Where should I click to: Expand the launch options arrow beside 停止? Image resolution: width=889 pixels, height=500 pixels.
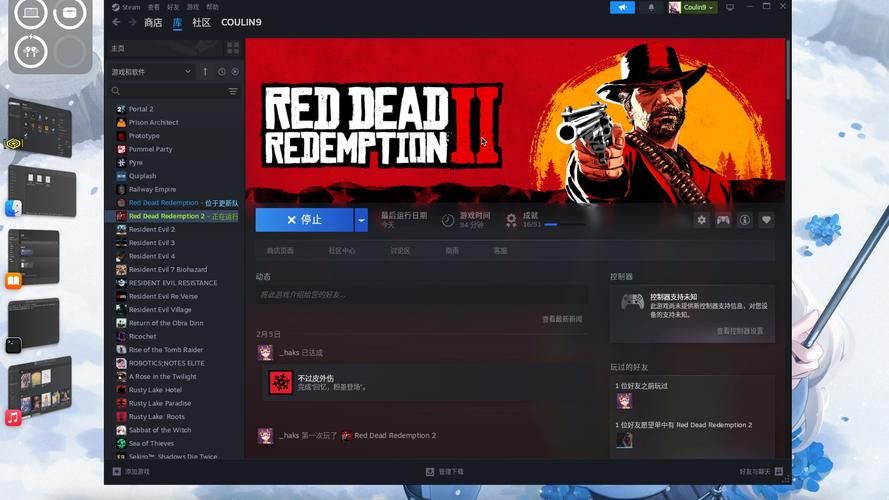[x=361, y=220]
